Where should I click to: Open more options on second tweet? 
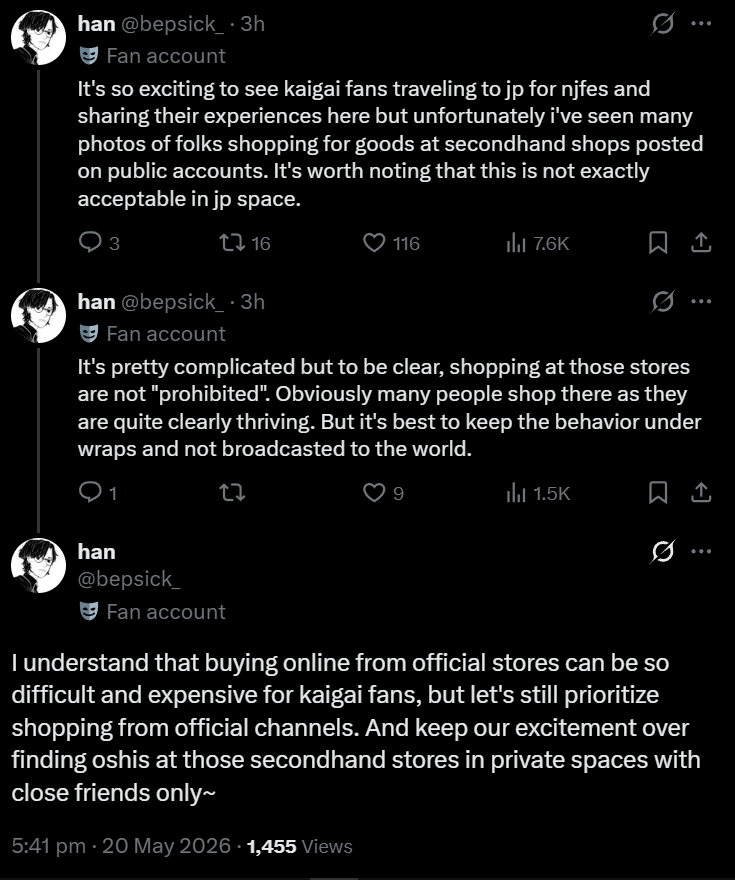[x=701, y=301]
